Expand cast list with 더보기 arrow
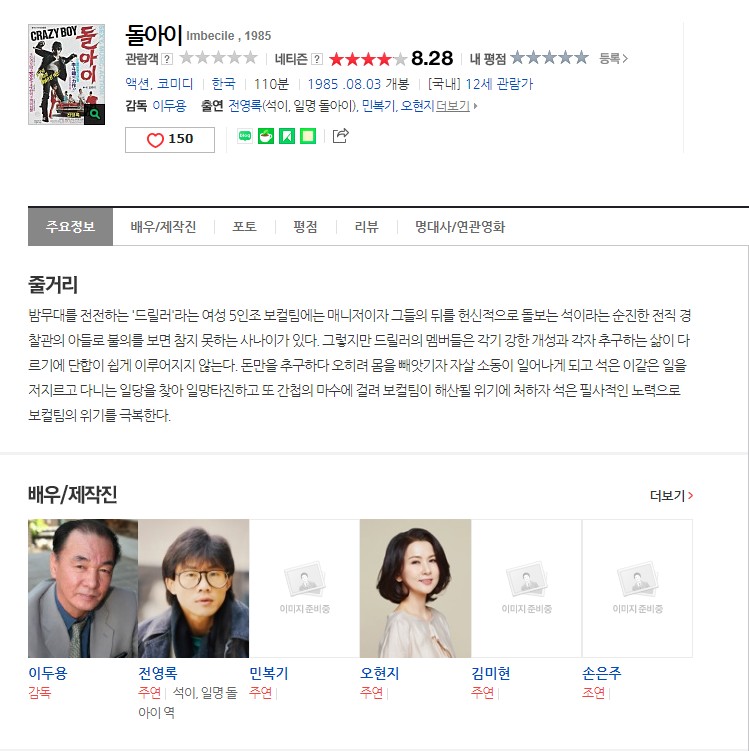 (456, 106)
